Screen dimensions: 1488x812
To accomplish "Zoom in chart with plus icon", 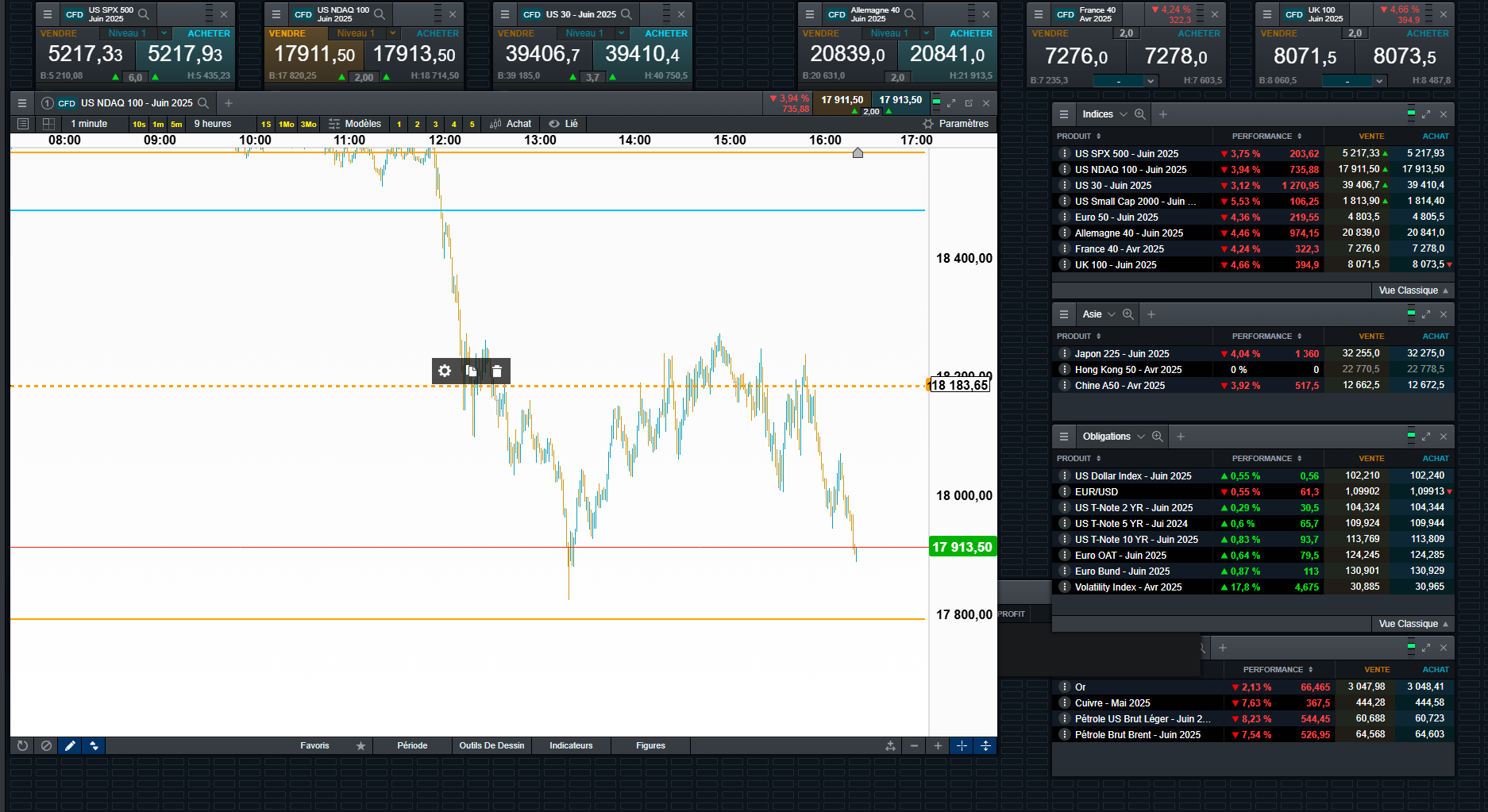I will [x=938, y=745].
